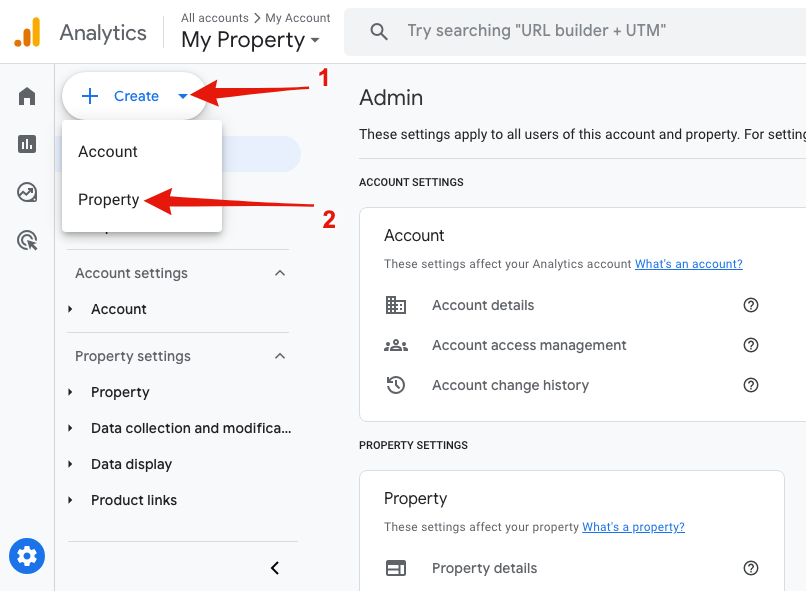Click the Admin page heading

[391, 98]
